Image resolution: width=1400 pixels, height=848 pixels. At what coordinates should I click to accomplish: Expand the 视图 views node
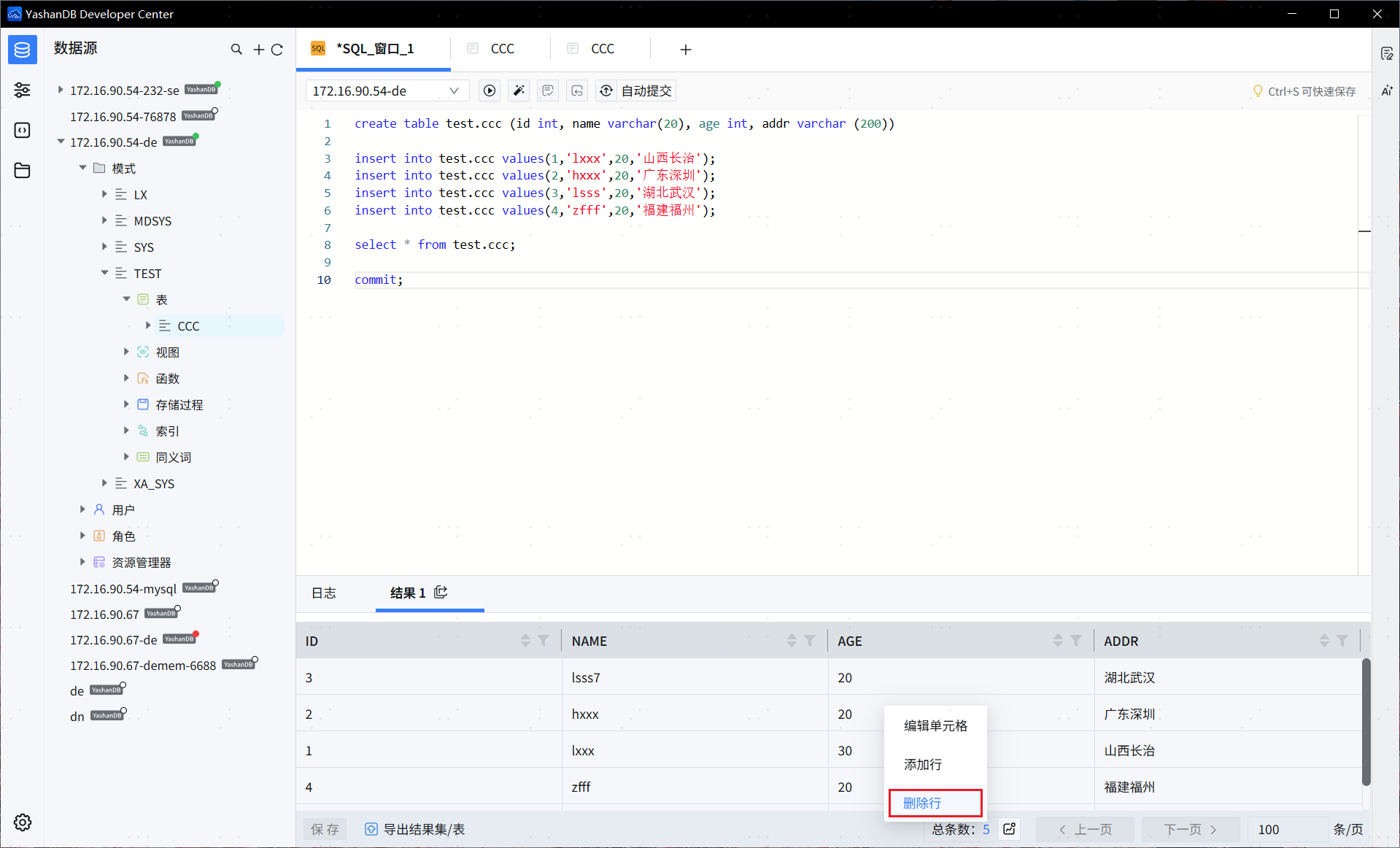pos(126,352)
